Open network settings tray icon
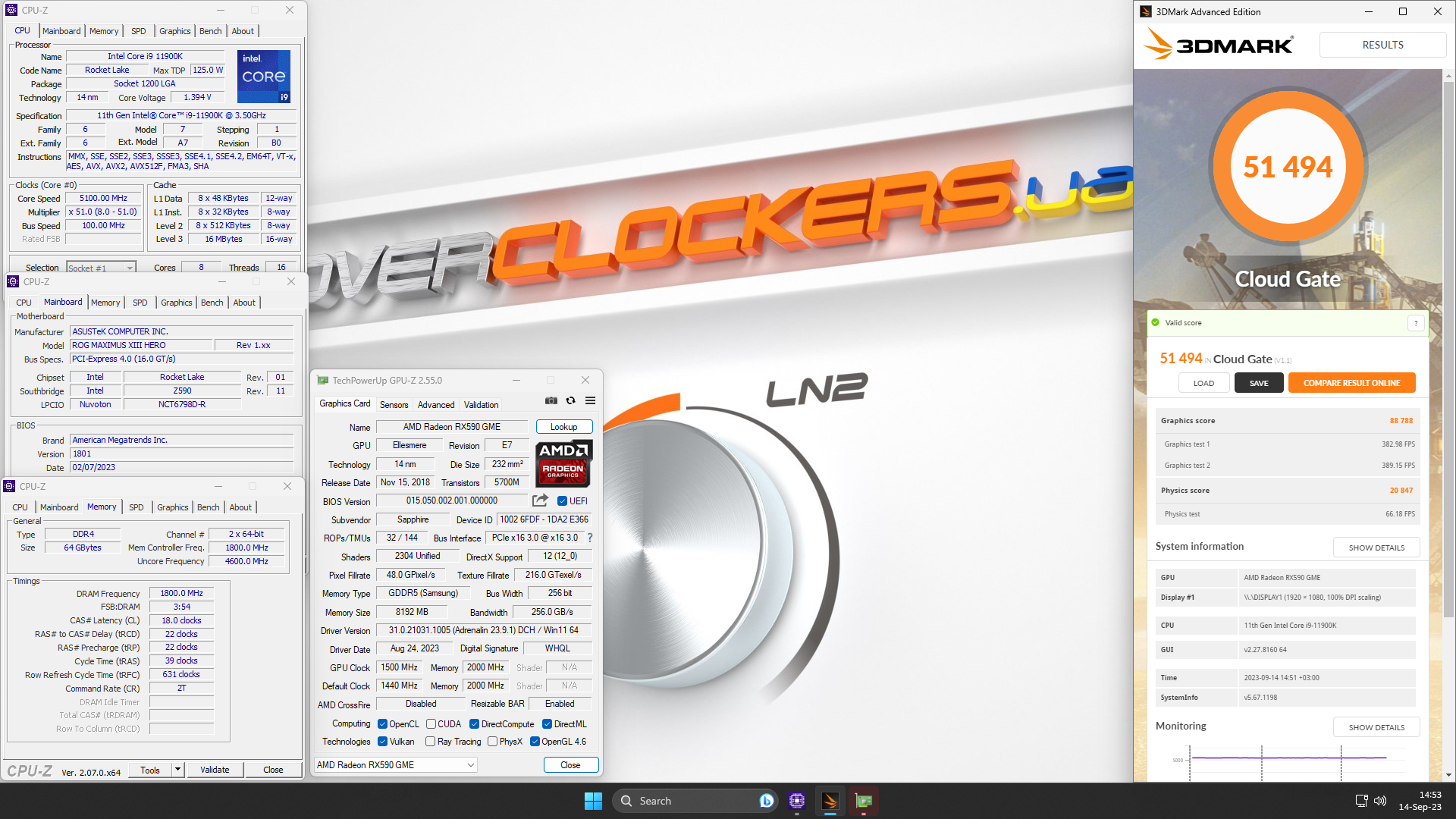 (1361, 801)
